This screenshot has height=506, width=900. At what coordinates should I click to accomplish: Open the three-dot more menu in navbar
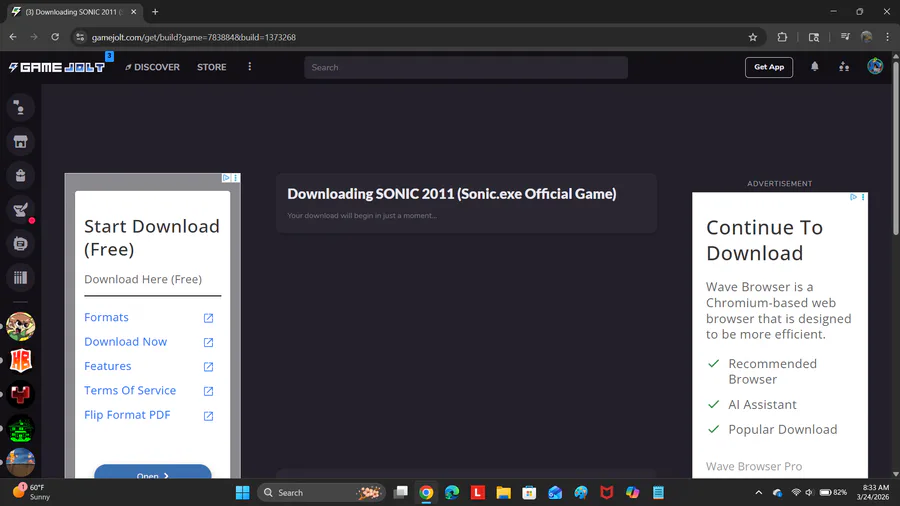click(x=250, y=67)
